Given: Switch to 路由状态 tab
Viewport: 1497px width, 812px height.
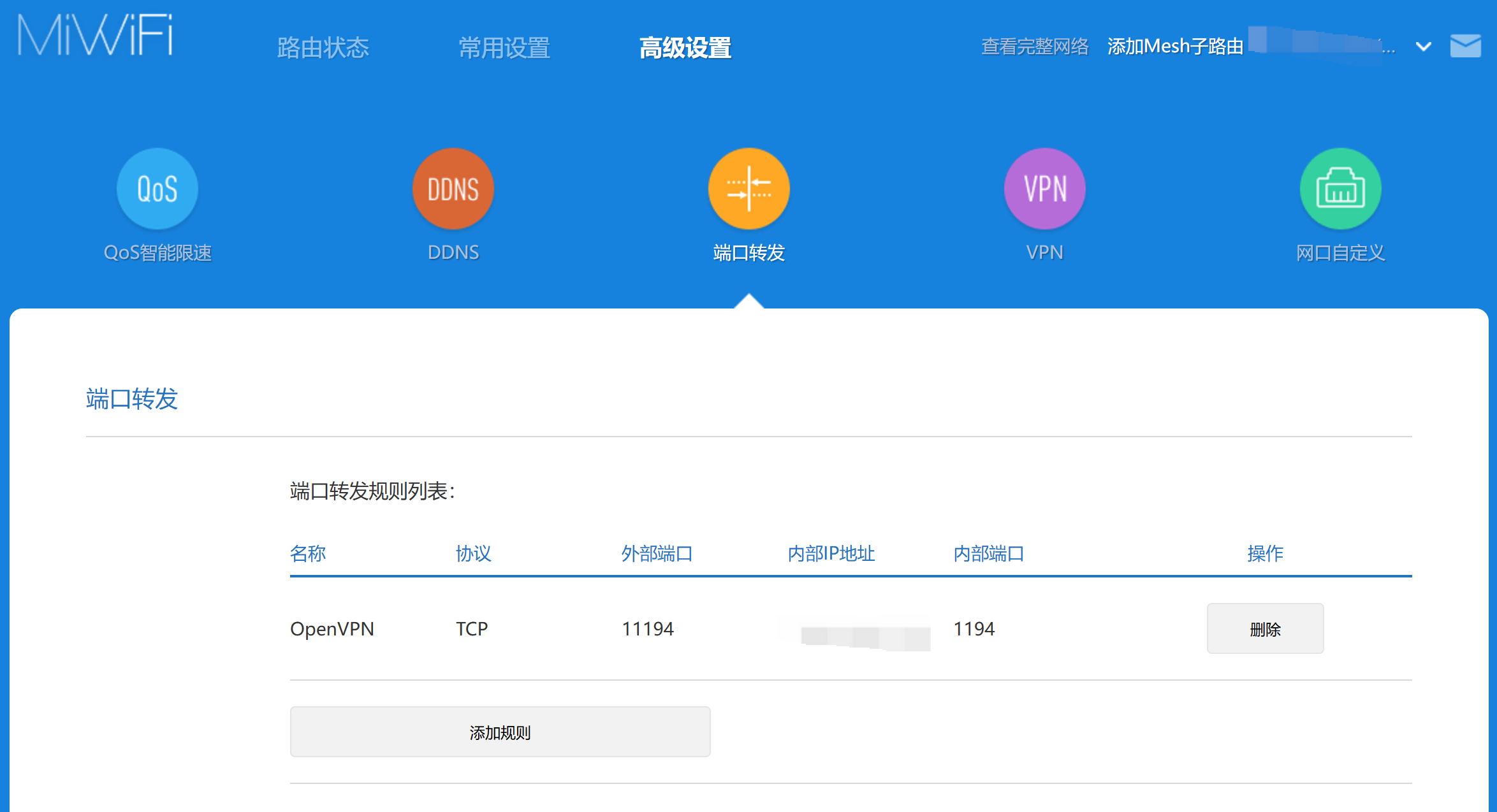Looking at the screenshot, I should click(x=323, y=47).
